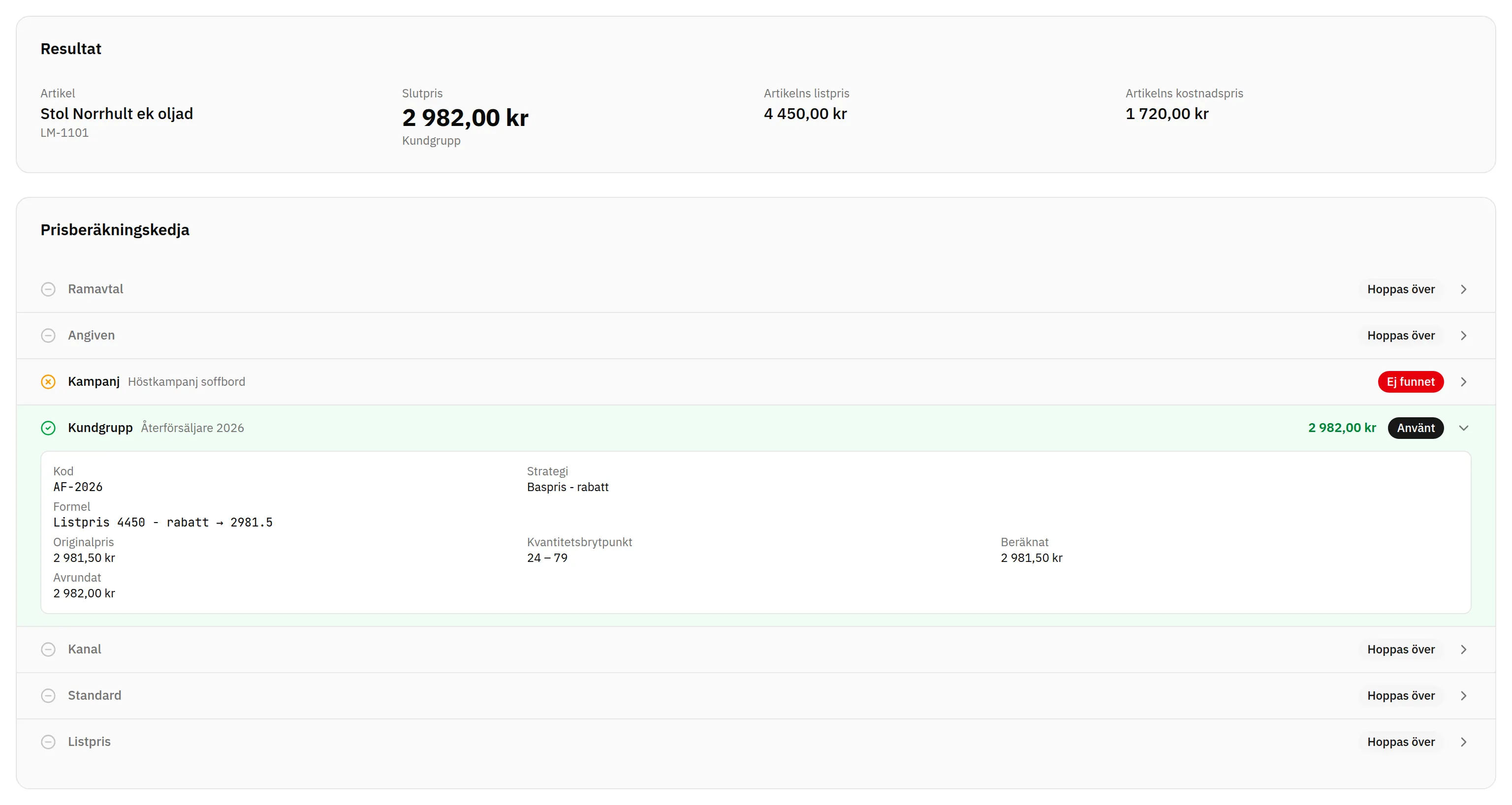This screenshot has width=1512, height=805.
Task: Expand the Kampanj row chevron
Action: tap(1463, 382)
